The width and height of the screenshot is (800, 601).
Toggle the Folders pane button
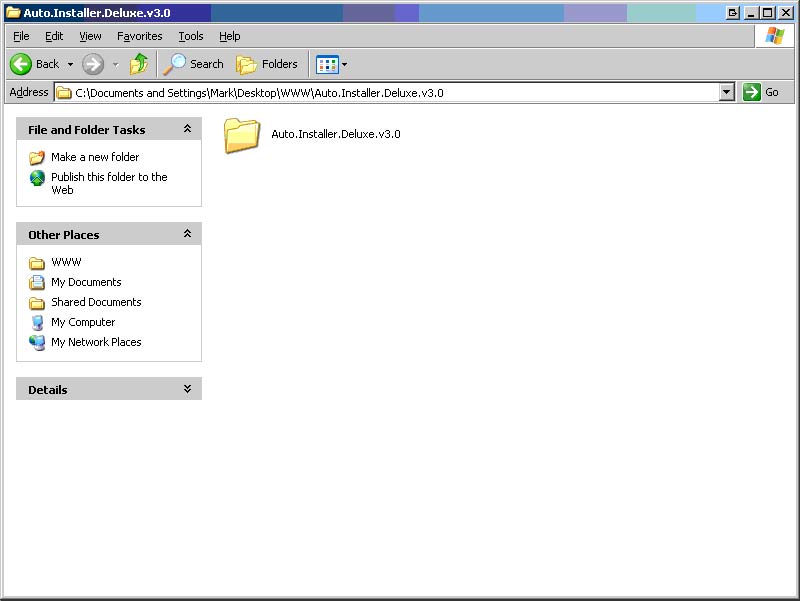(x=267, y=64)
